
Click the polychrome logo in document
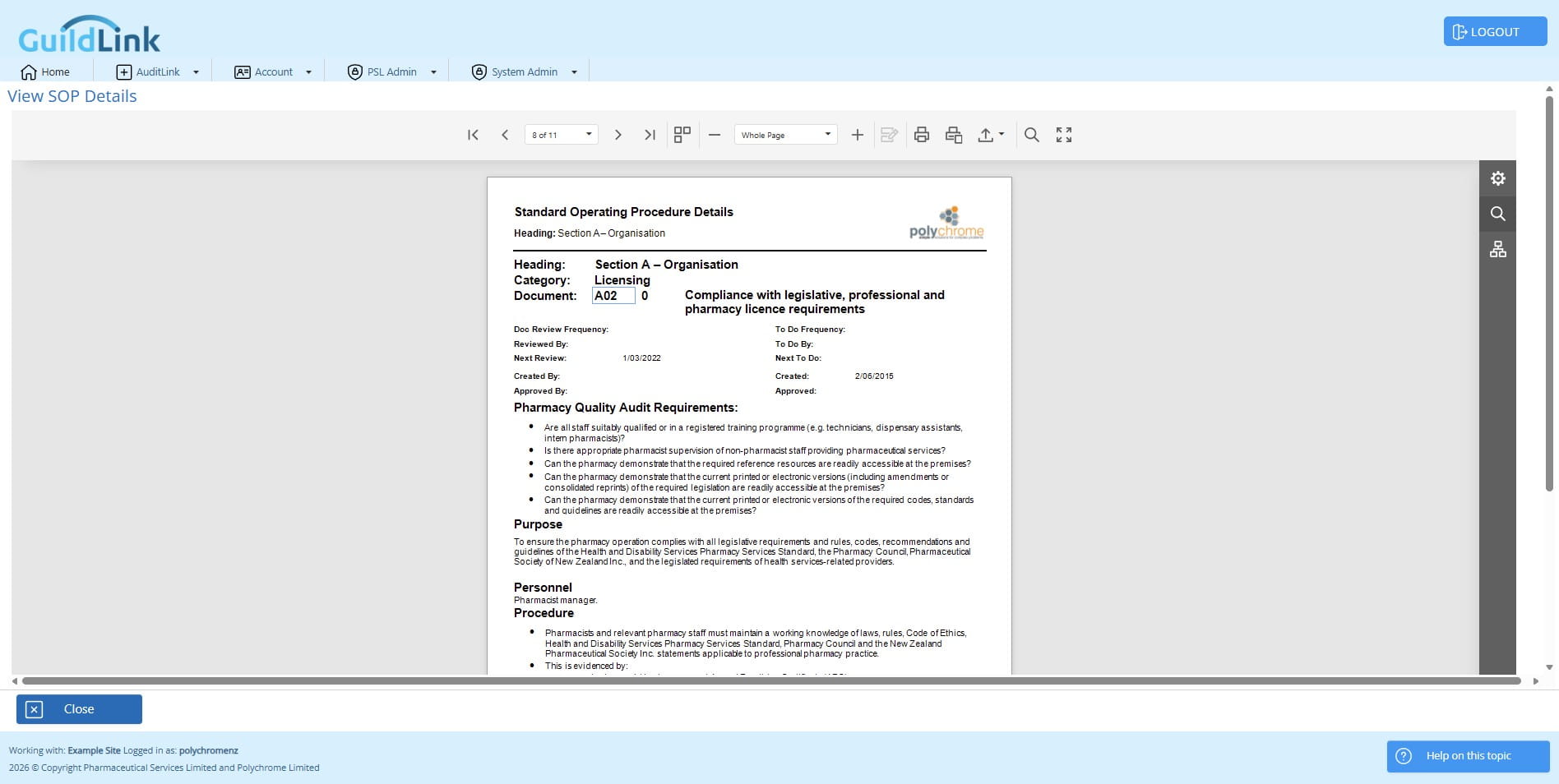946,224
